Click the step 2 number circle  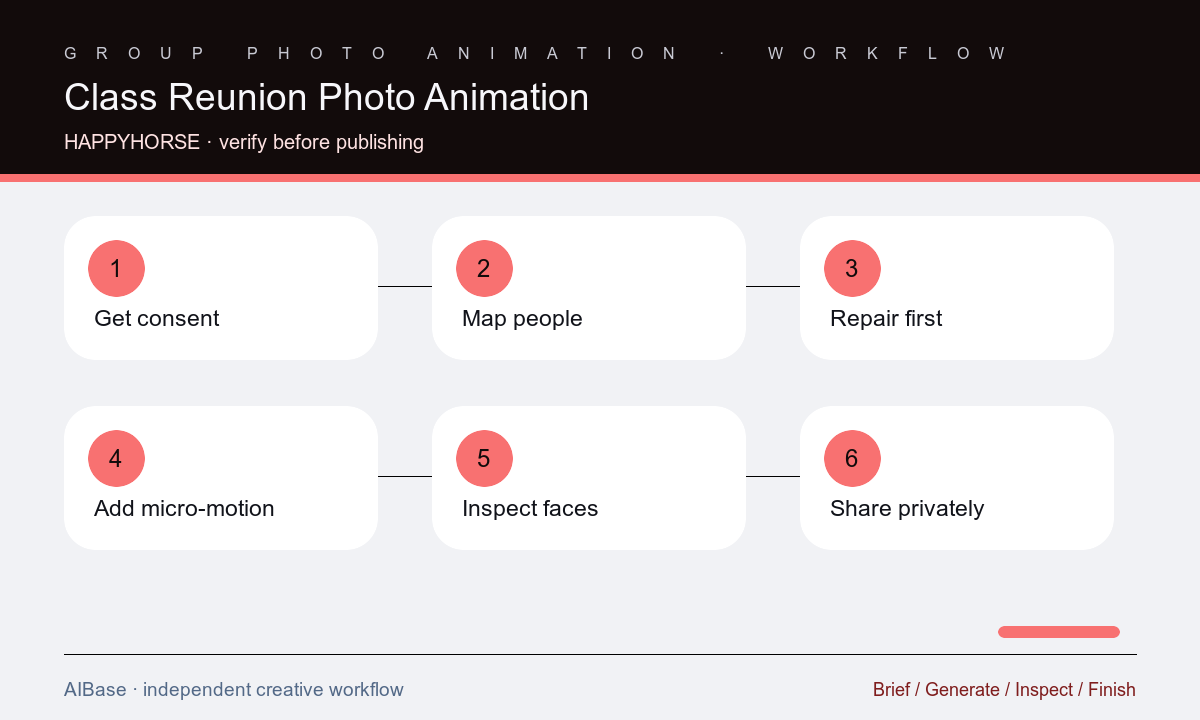tap(484, 268)
